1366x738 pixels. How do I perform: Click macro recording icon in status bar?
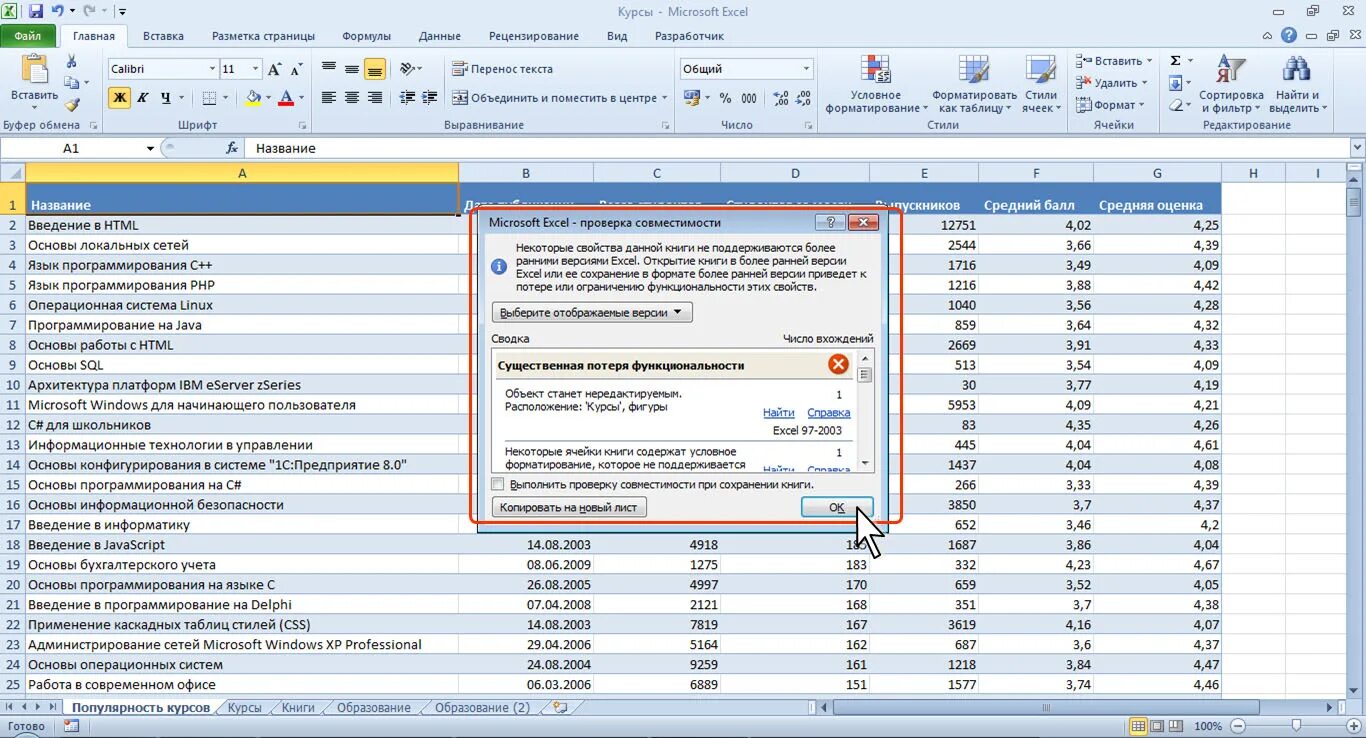coord(71,726)
